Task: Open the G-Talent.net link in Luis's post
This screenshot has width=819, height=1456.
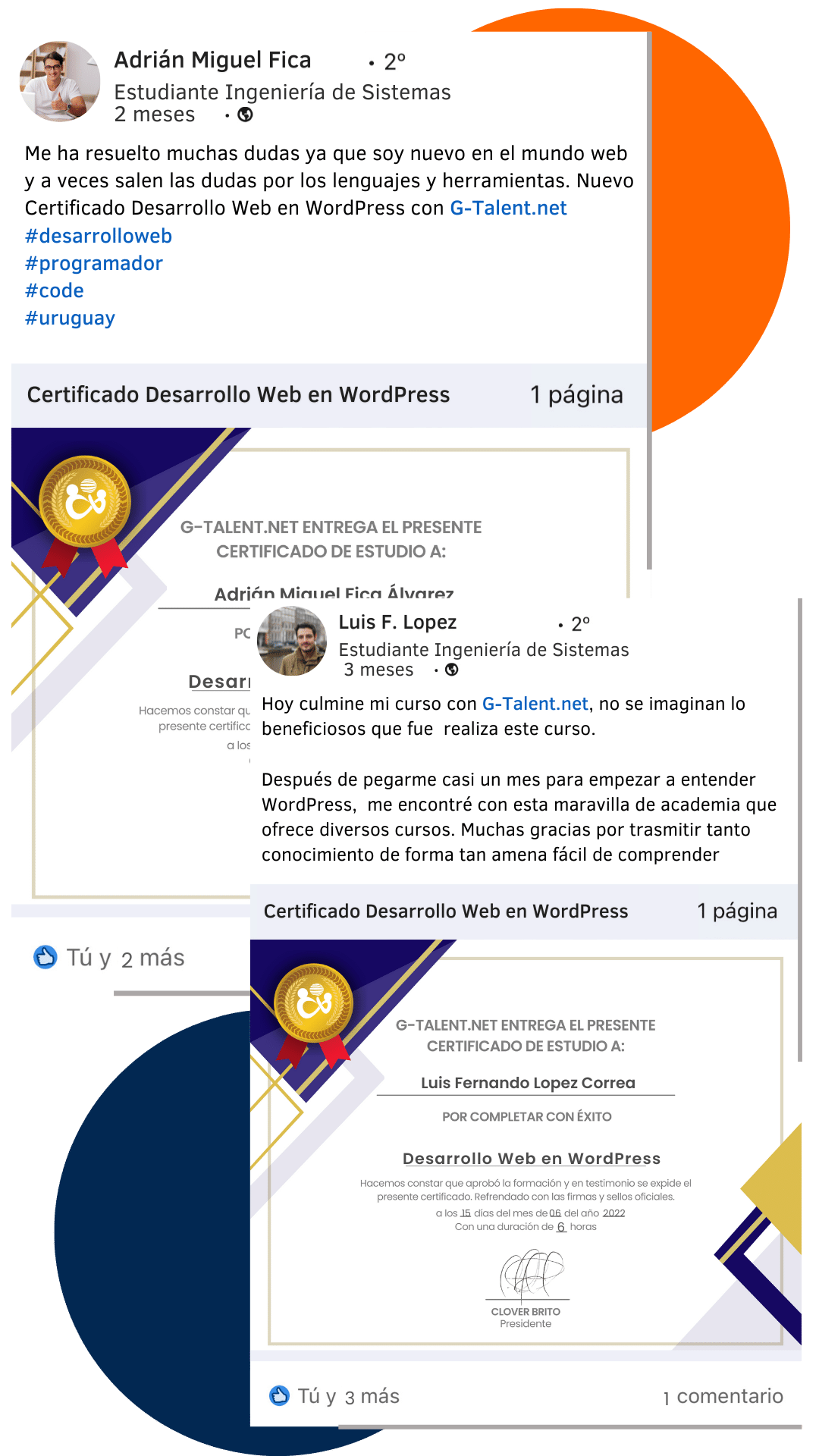Action: pyautogui.click(x=535, y=704)
